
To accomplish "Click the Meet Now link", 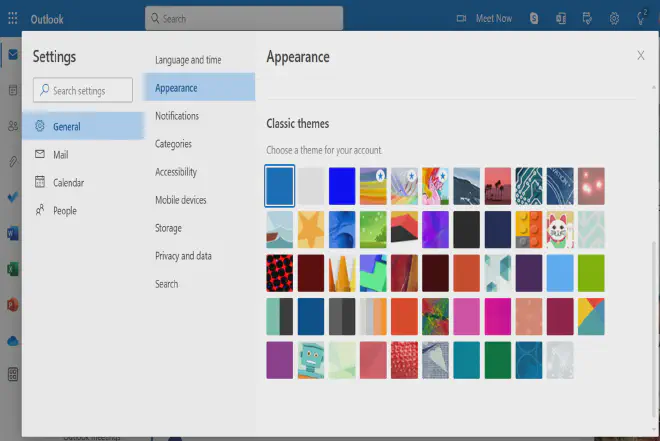I will click(x=494, y=19).
